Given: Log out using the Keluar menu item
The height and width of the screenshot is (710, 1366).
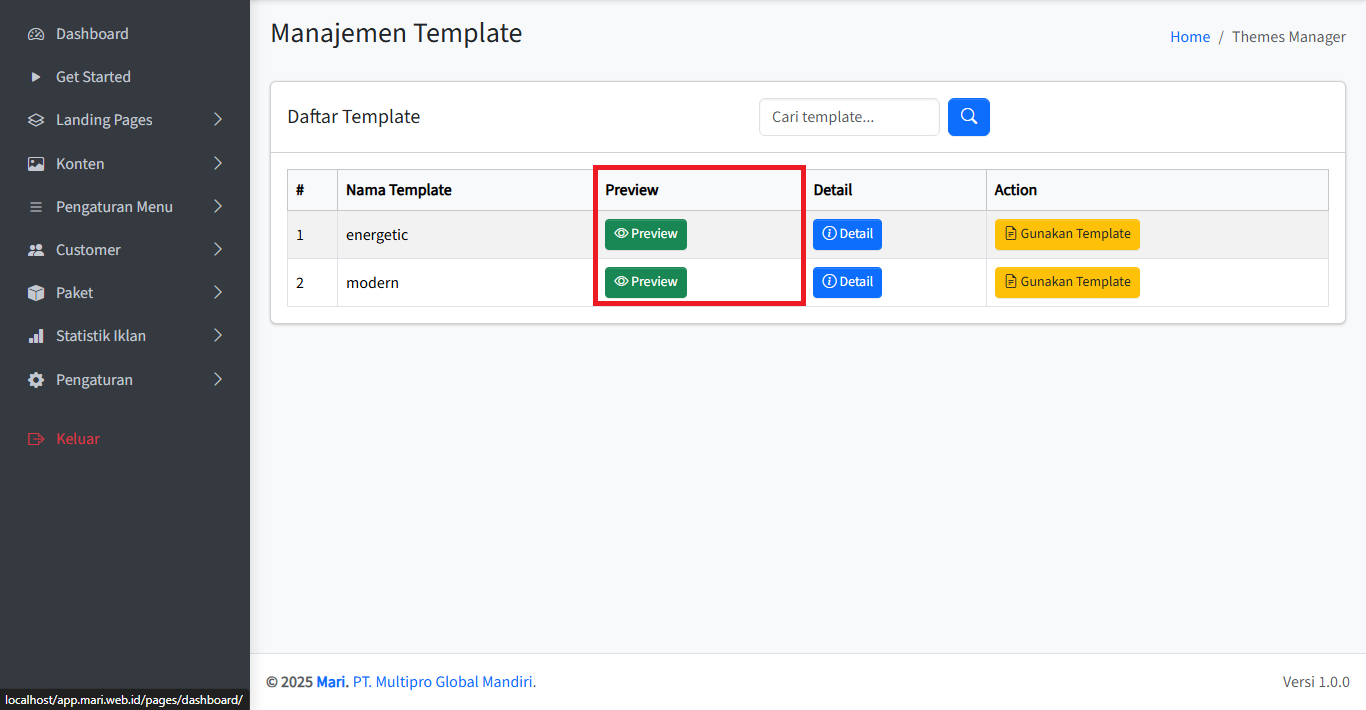Looking at the screenshot, I should click(77, 439).
